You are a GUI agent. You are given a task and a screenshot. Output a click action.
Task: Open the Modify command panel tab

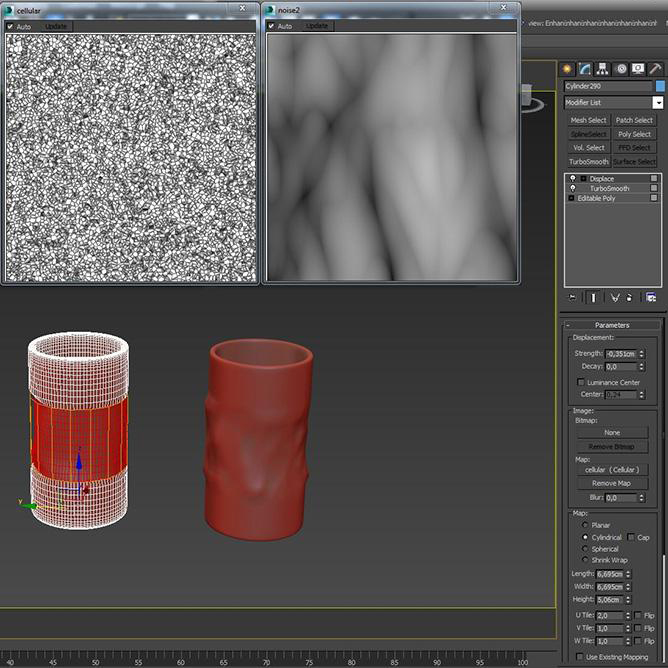pyautogui.click(x=584, y=69)
